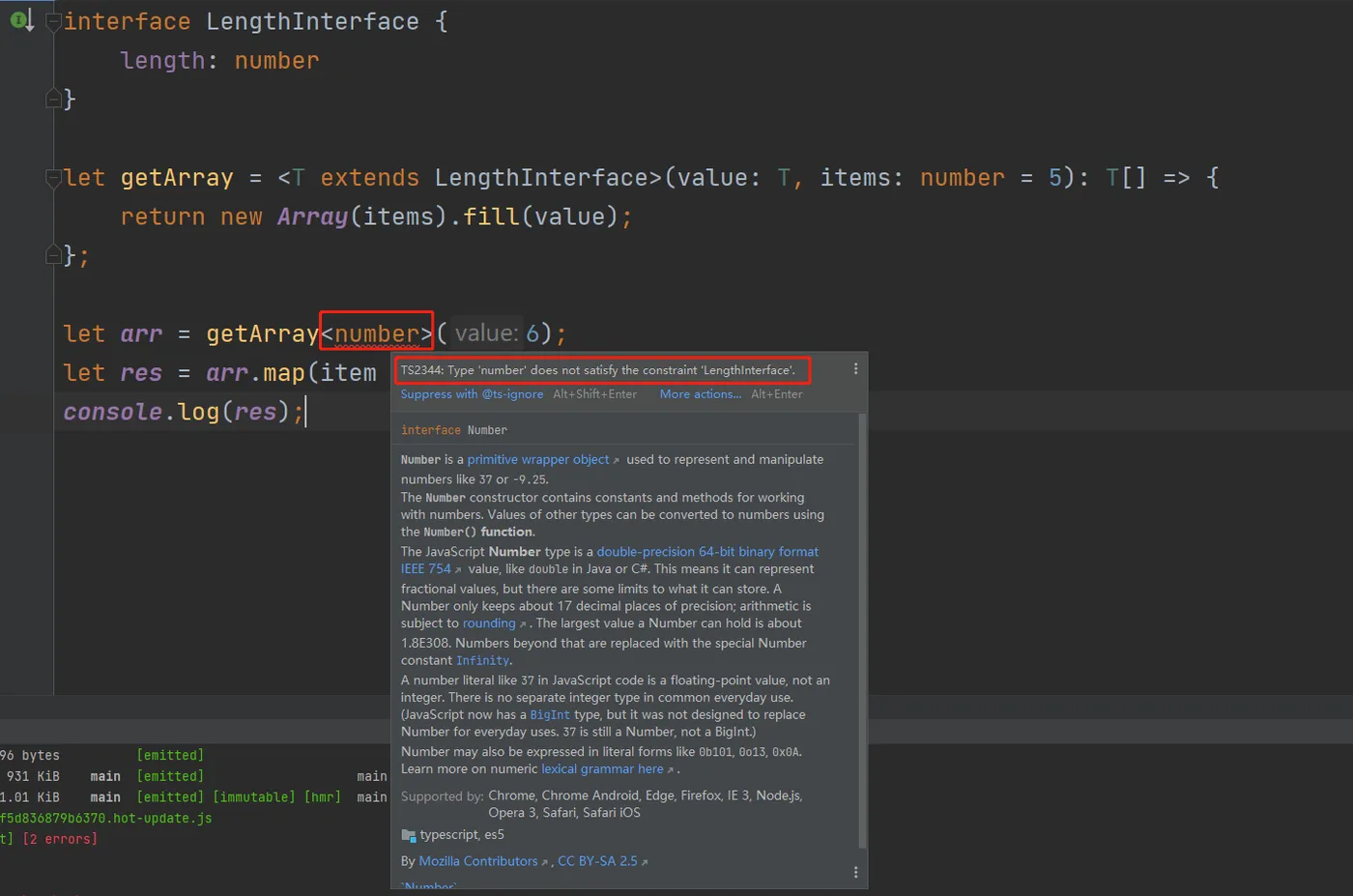Collapse the LengthInterface interface fold marker
The width and height of the screenshot is (1353, 896).
54,21
